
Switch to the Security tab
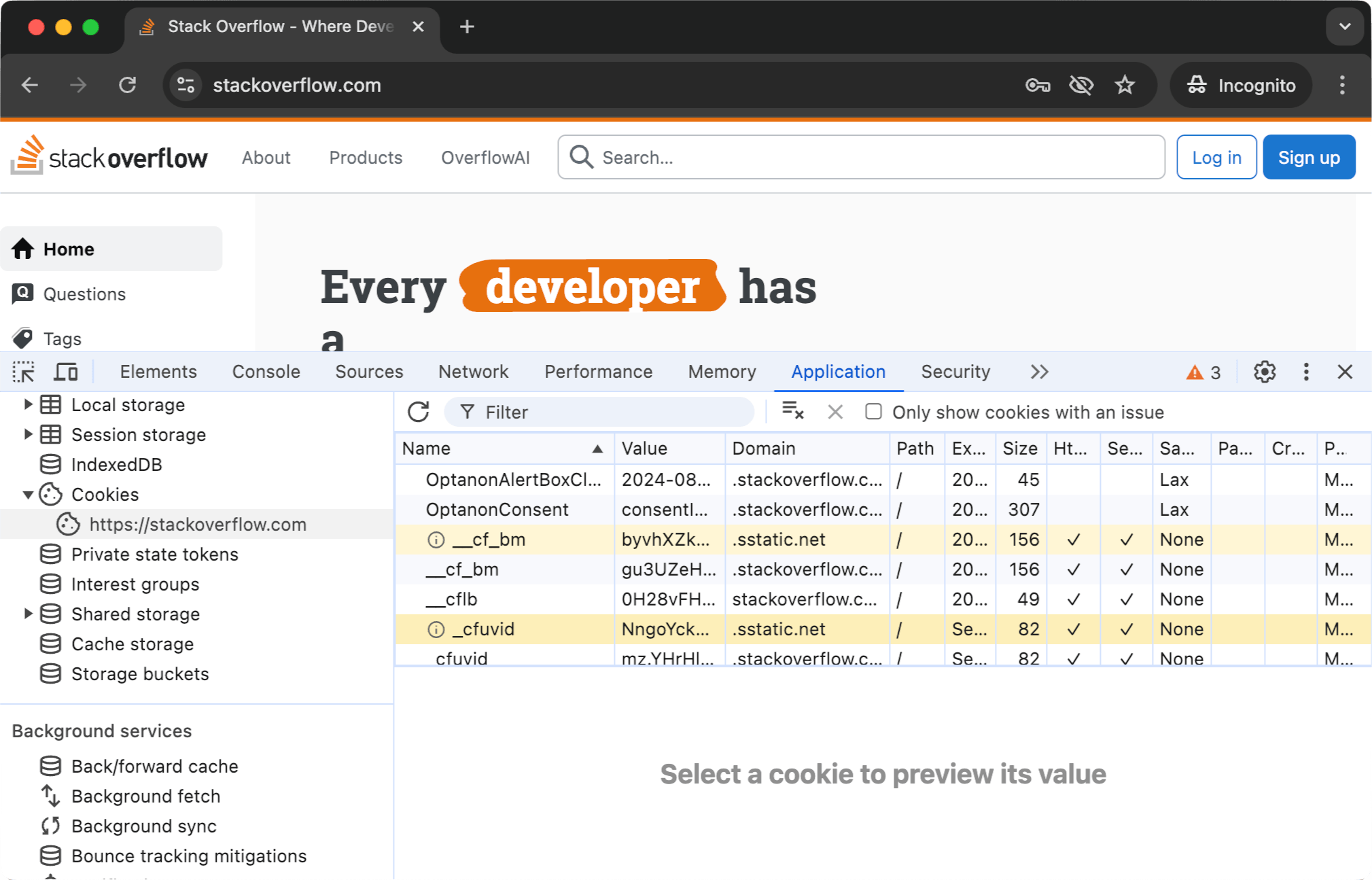(955, 372)
